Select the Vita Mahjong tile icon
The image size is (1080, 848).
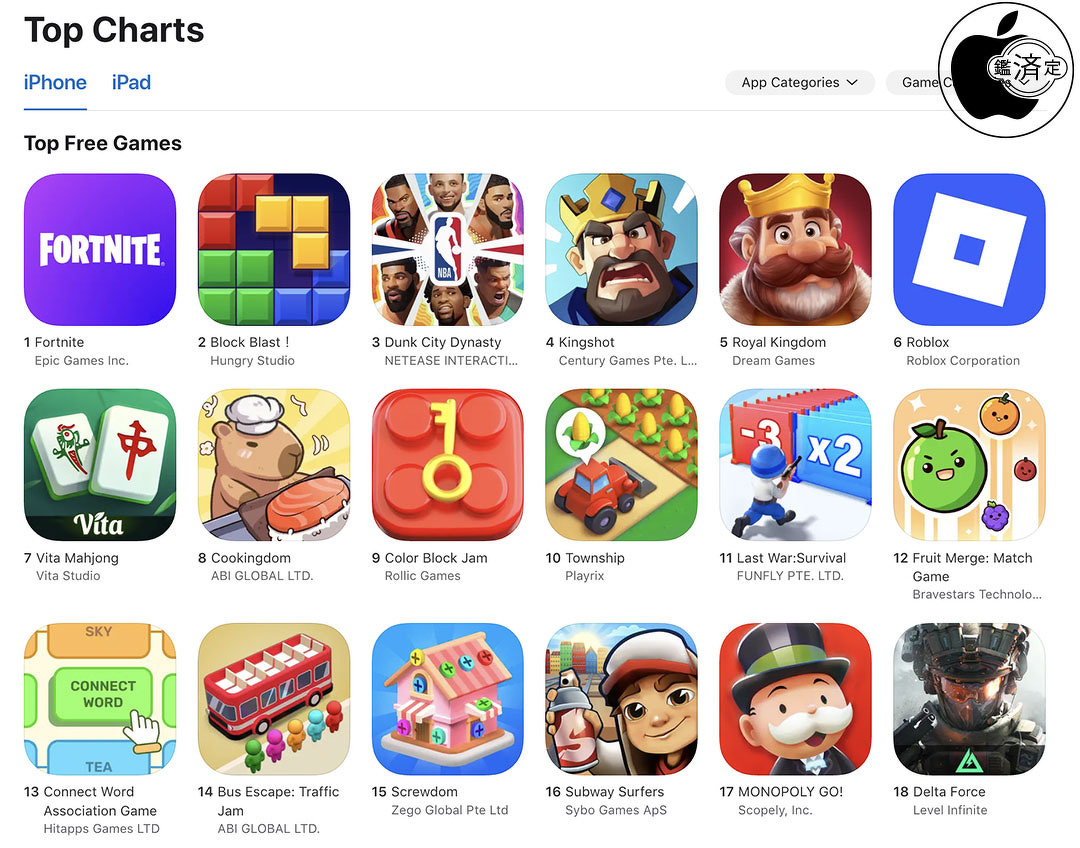coord(100,465)
